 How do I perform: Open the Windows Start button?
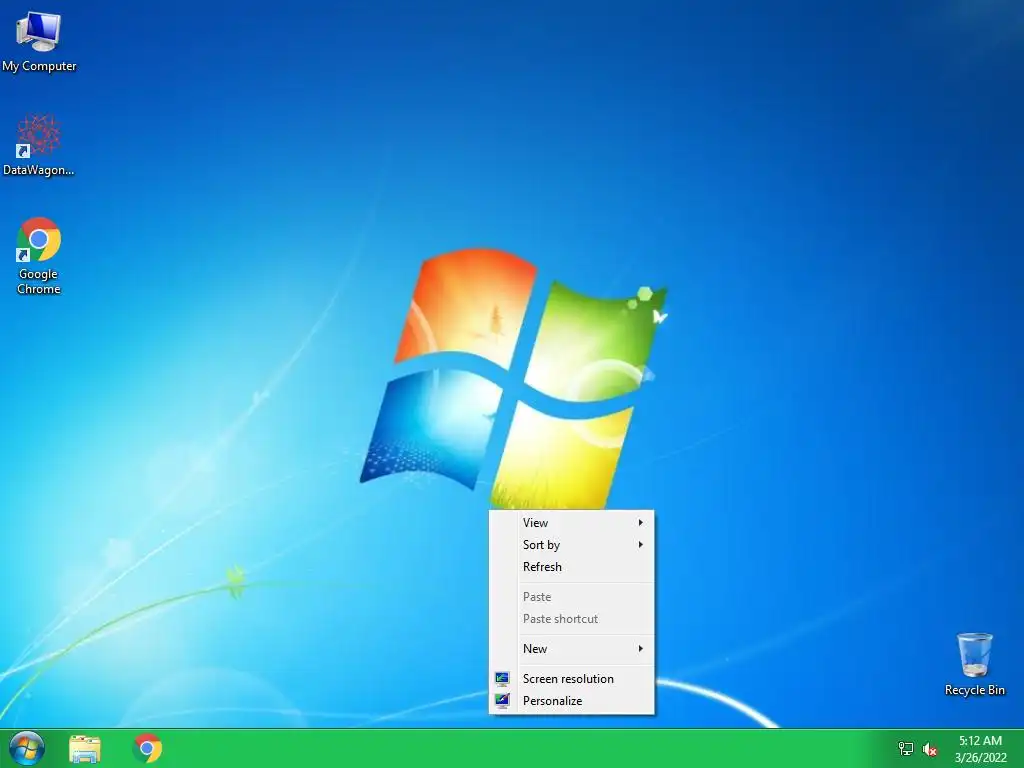(27, 748)
